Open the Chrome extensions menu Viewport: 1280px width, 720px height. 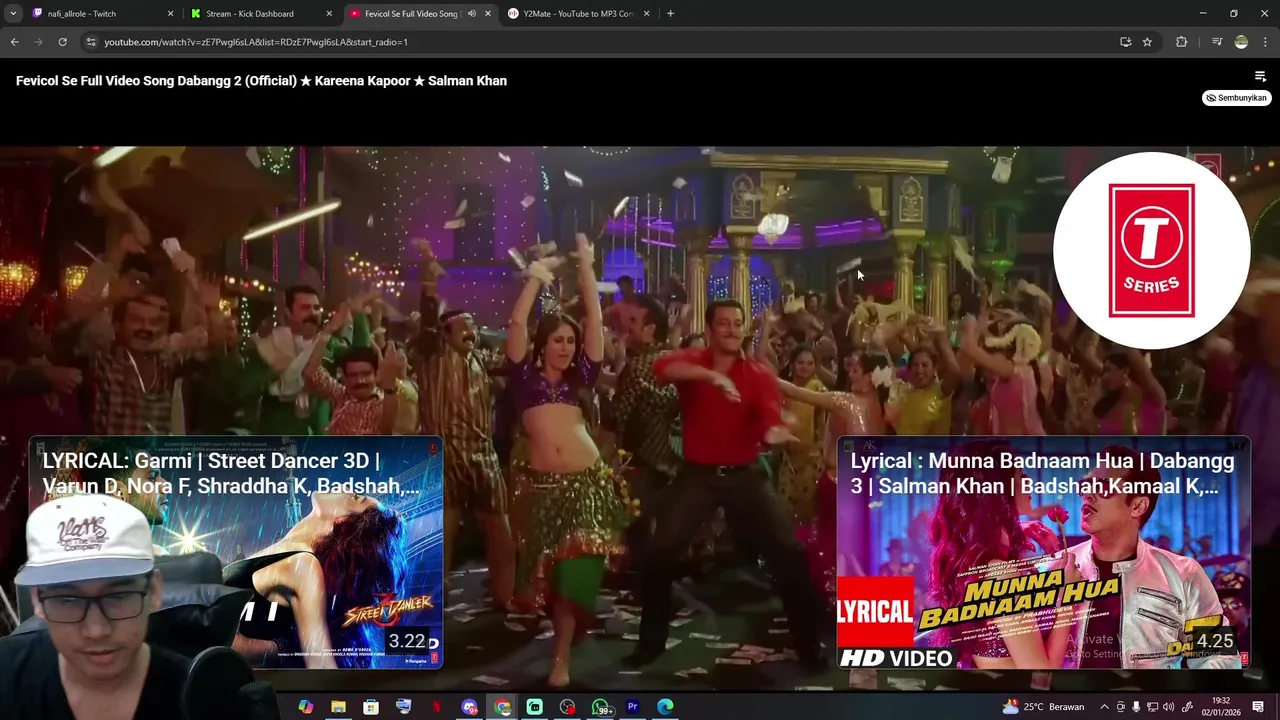(1181, 42)
